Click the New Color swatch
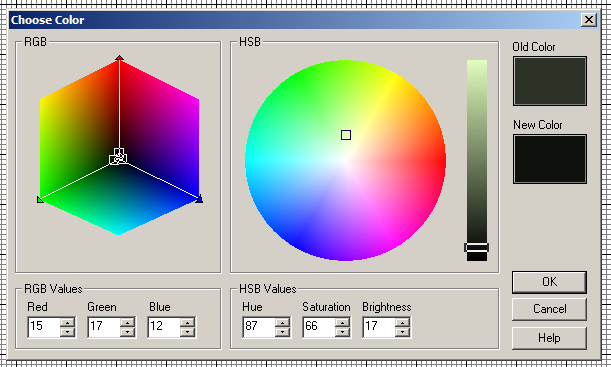Screen dimensions: 611x367 point(549,159)
